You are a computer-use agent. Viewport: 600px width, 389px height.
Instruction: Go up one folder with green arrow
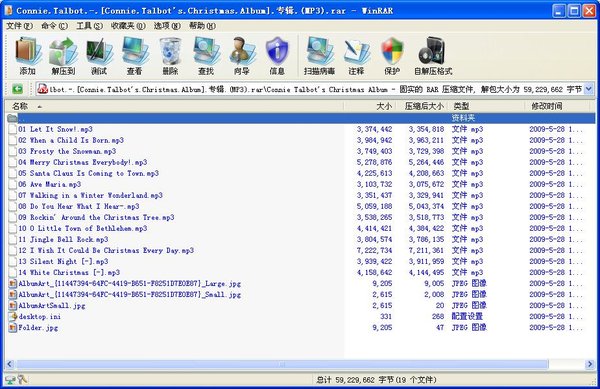[18, 89]
